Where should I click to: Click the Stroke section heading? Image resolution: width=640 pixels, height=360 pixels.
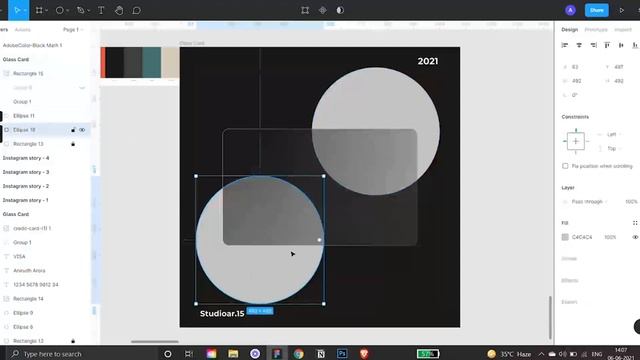[x=569, y=258]
